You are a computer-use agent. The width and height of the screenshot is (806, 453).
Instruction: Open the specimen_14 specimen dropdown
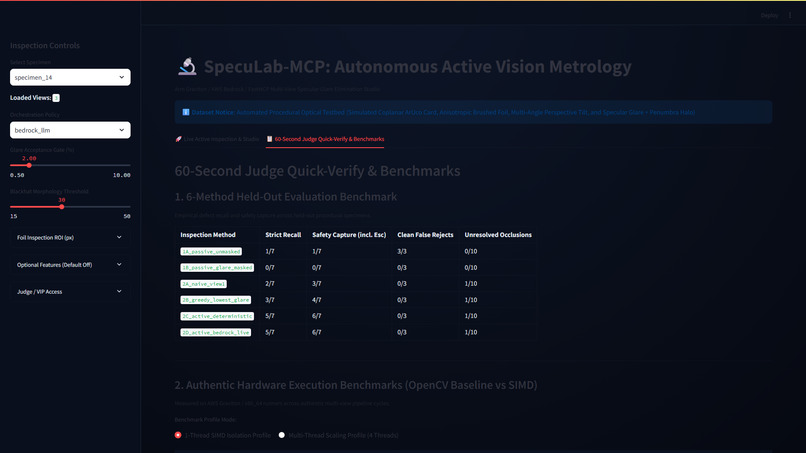click(x=70, y=77)
